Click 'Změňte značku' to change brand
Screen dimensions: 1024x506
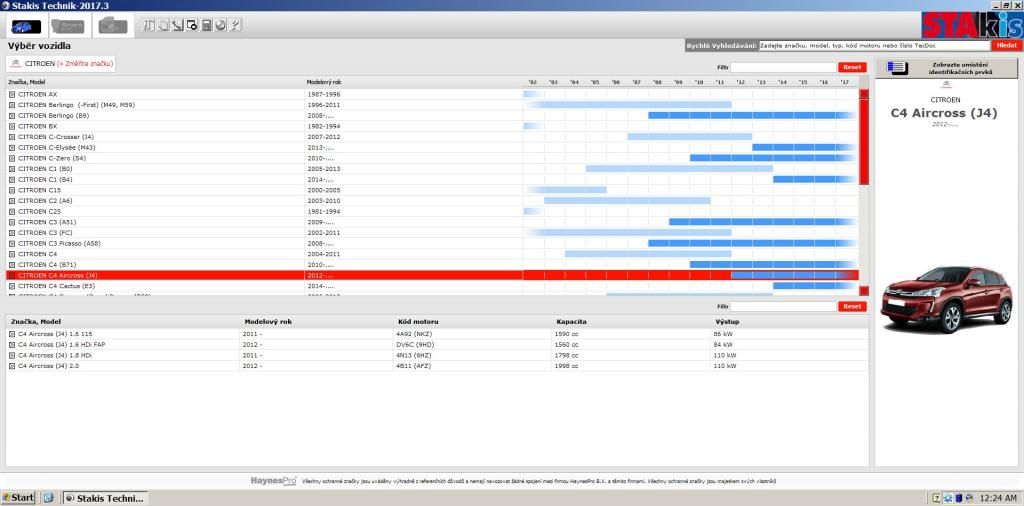84,64
